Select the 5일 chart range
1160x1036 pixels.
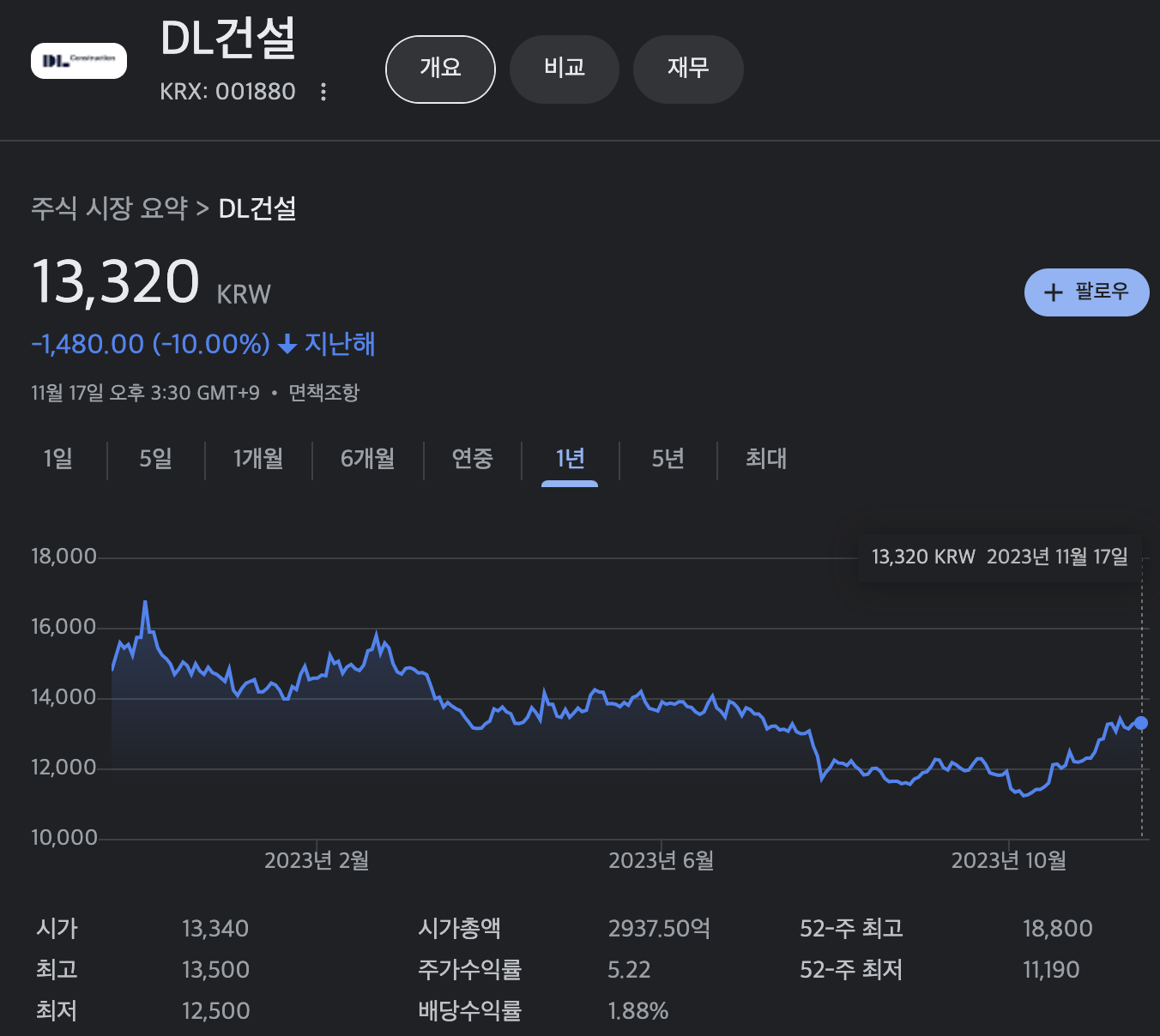(156, 459)
